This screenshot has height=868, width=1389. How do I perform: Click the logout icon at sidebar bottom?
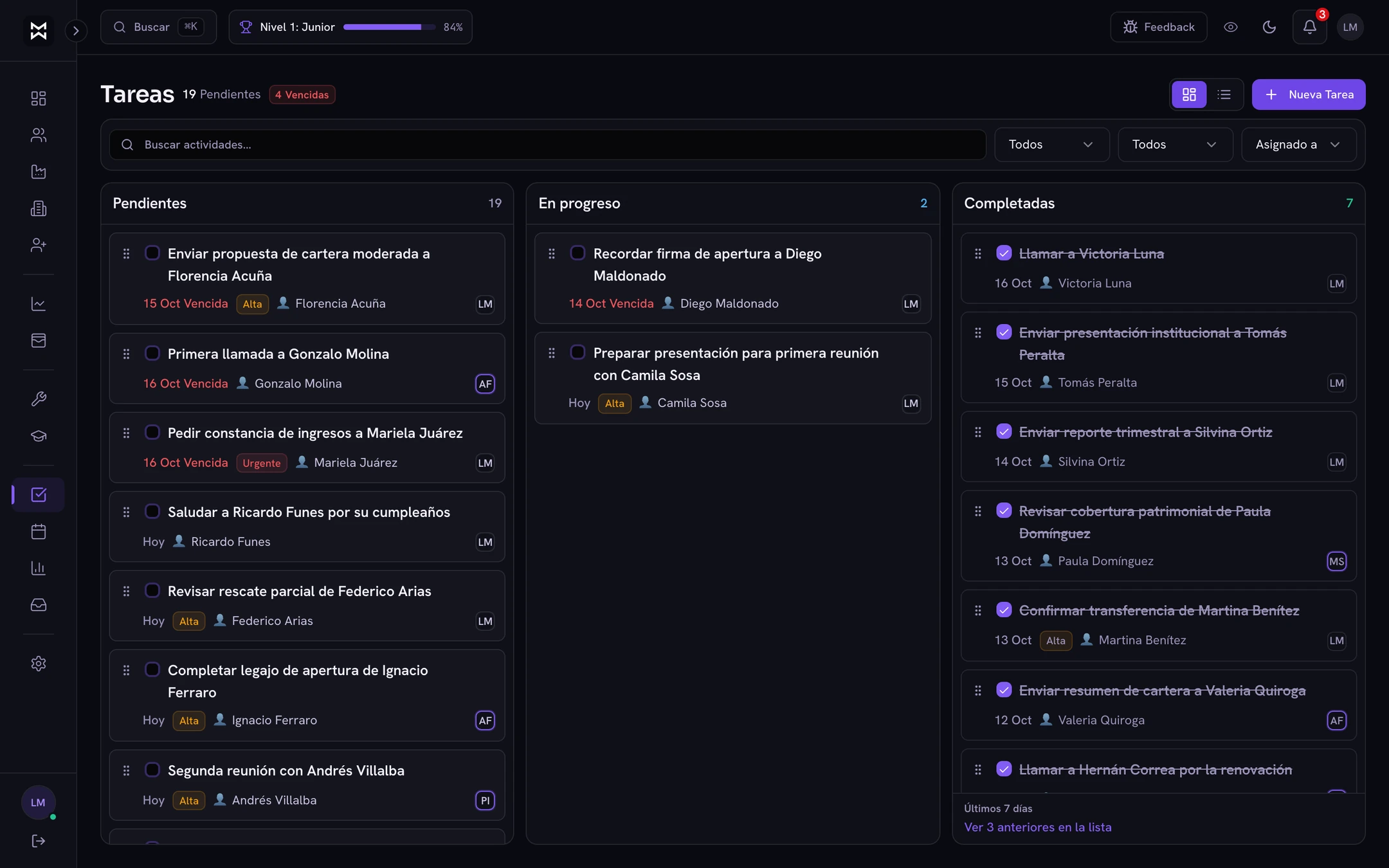click(39, 841)
